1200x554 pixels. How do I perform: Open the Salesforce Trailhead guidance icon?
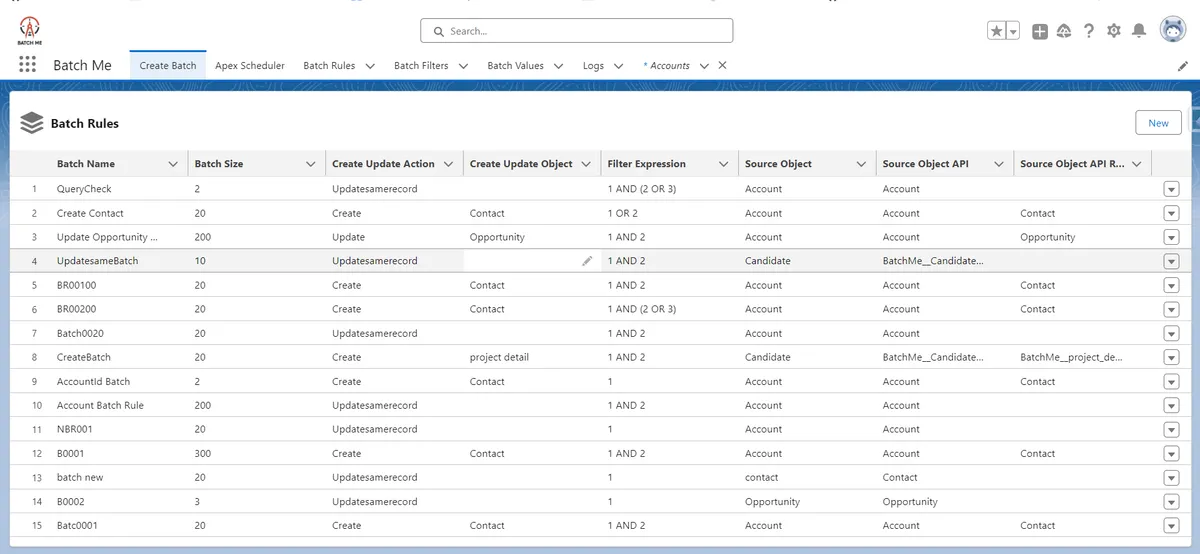point(1064,31)
